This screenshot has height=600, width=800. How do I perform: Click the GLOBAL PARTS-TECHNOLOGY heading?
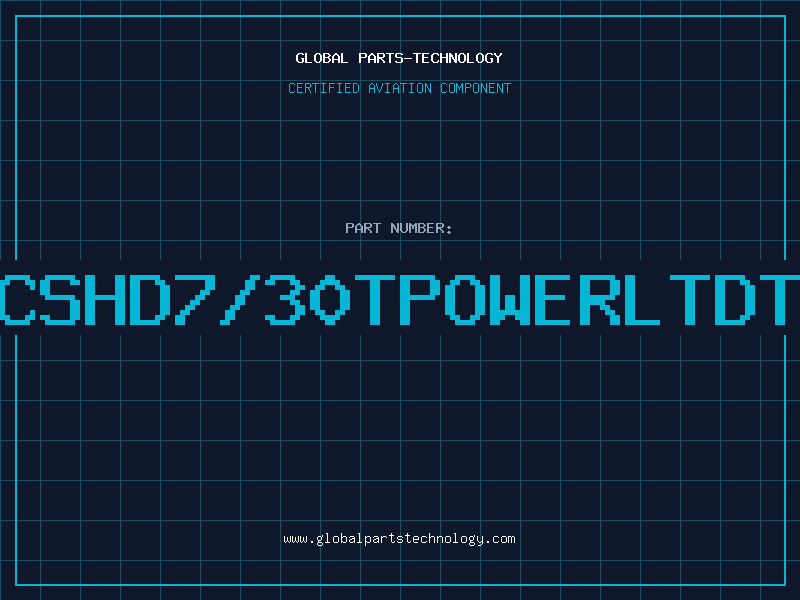click(x=399, y=58)
